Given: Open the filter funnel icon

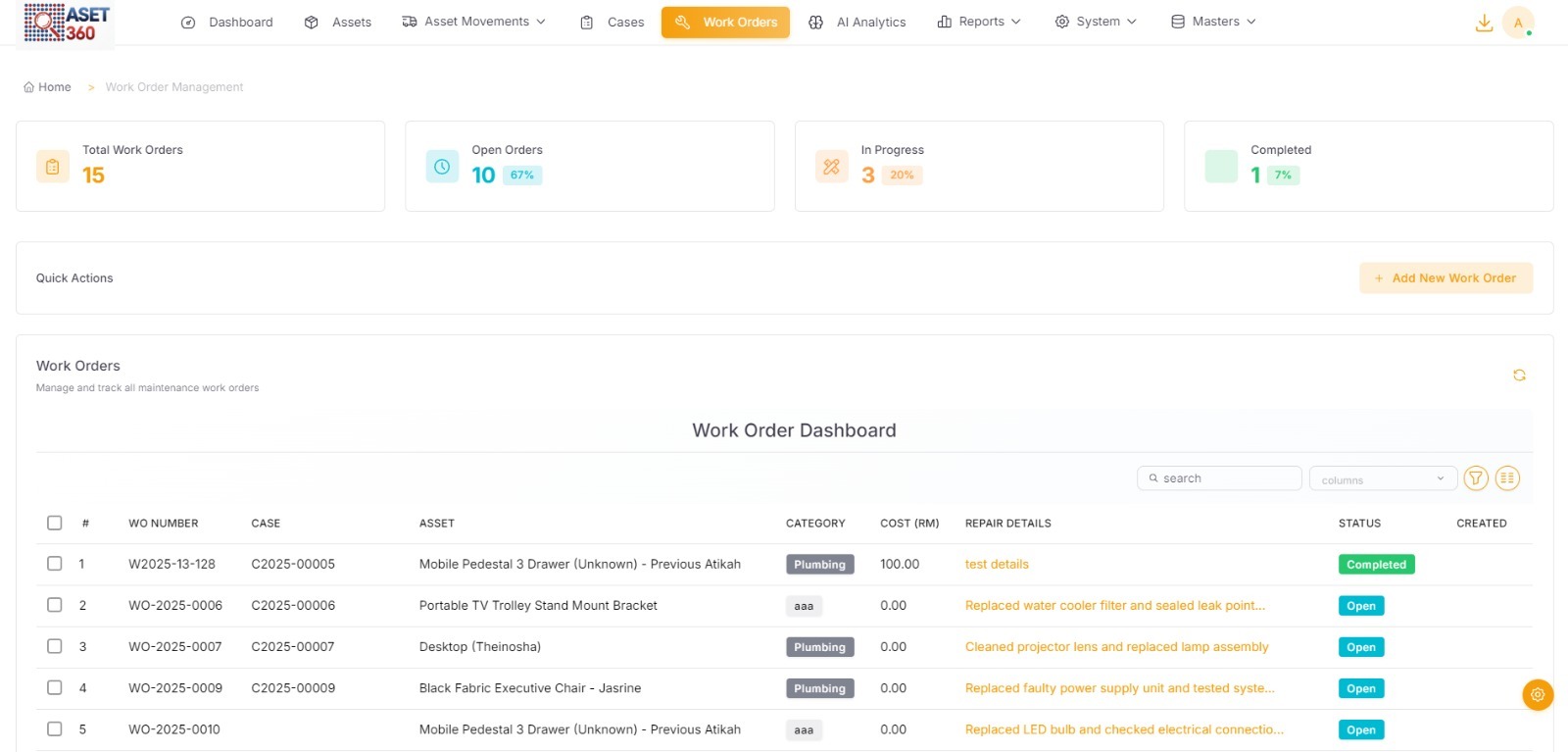Looking at the screenshot, I should 1476,478.
